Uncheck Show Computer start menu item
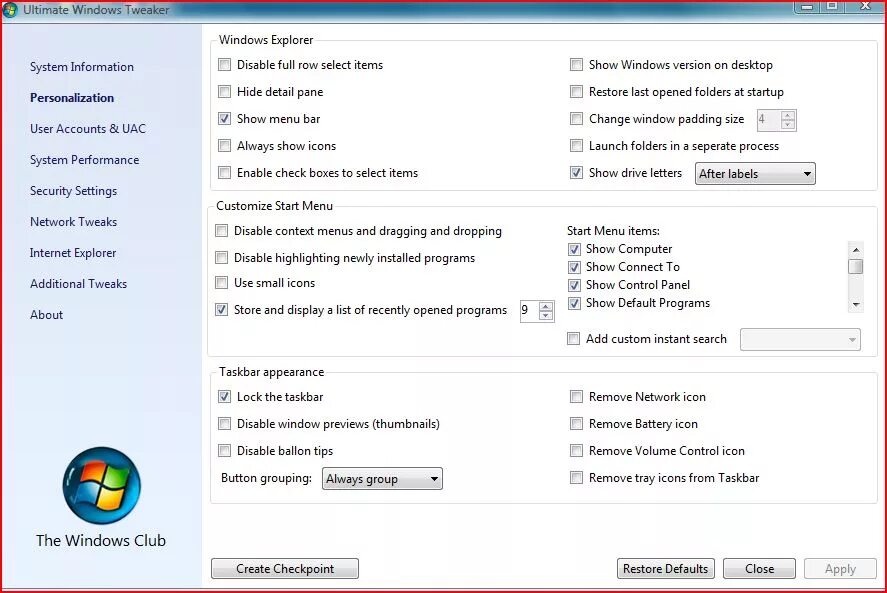 (574, 249)
